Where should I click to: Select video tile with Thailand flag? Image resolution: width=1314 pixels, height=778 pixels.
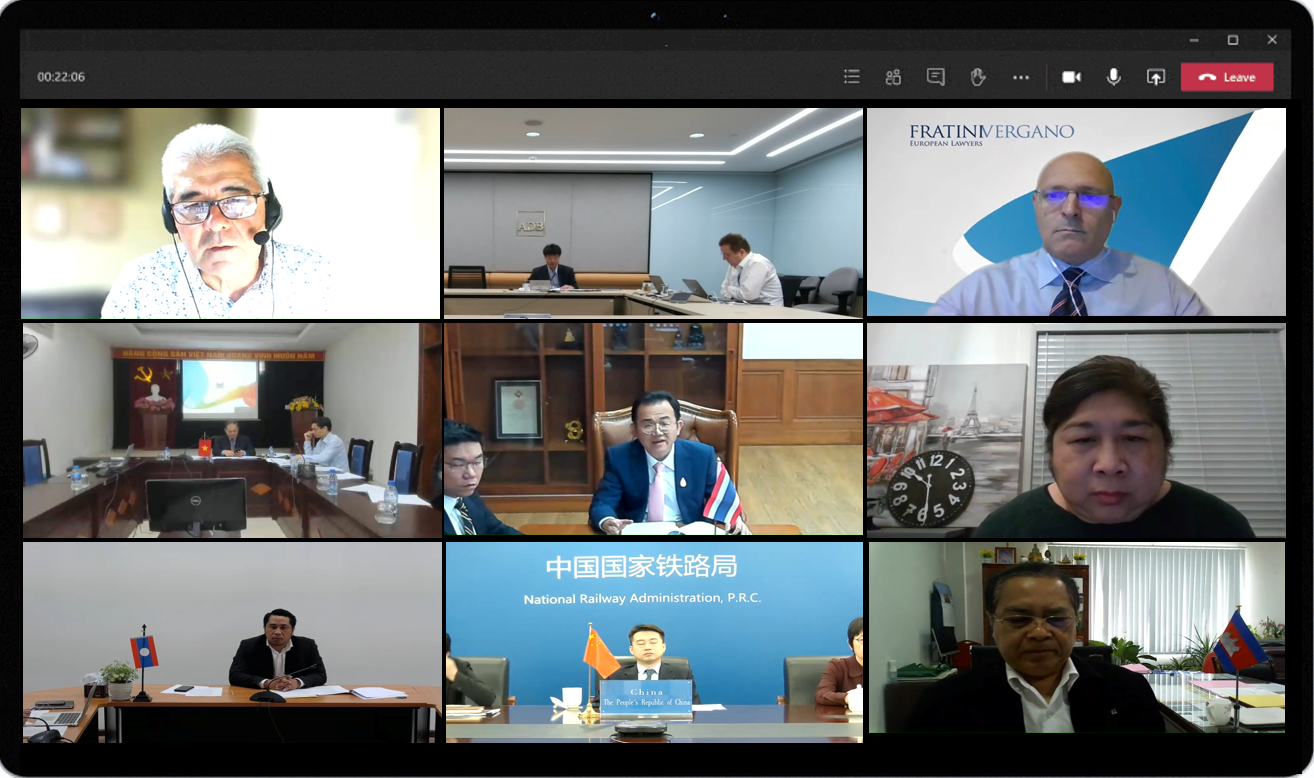tap(653, 430)
